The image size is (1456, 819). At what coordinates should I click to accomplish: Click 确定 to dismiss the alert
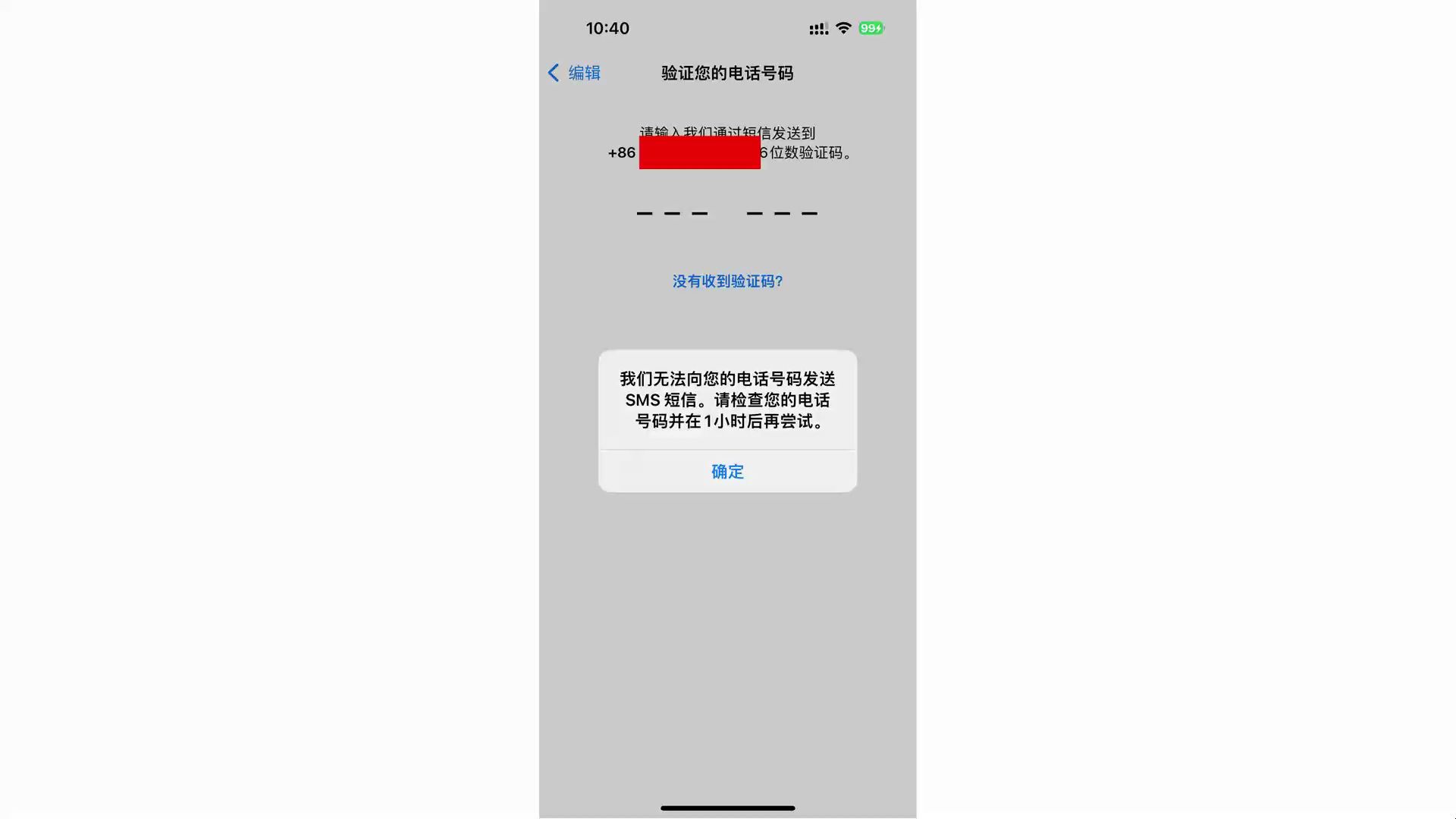click(727, 471)
